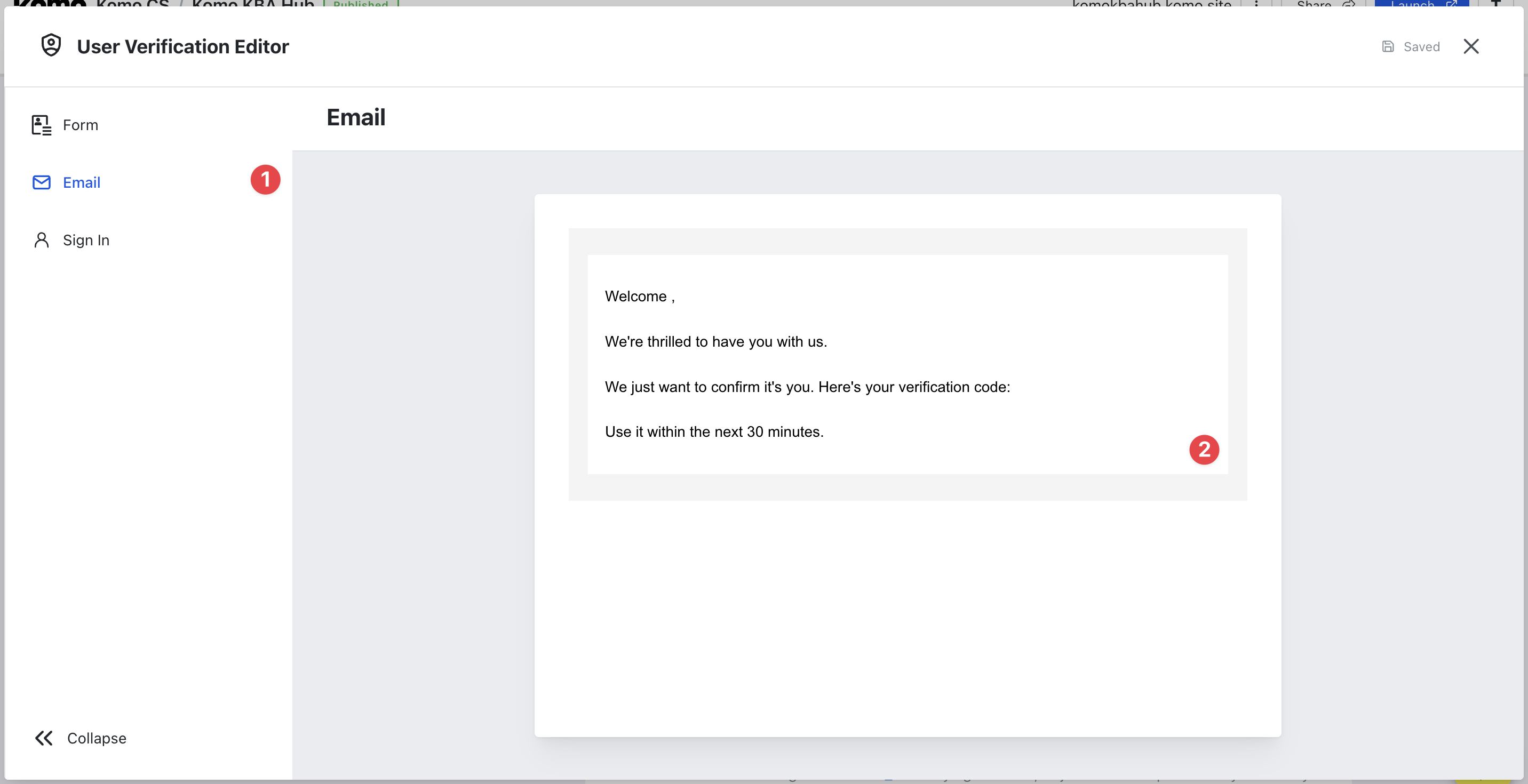Click the 'Welcome ,' line in email
The width and height of the screenshot is (1528, 784).
[x=640, y=296]
